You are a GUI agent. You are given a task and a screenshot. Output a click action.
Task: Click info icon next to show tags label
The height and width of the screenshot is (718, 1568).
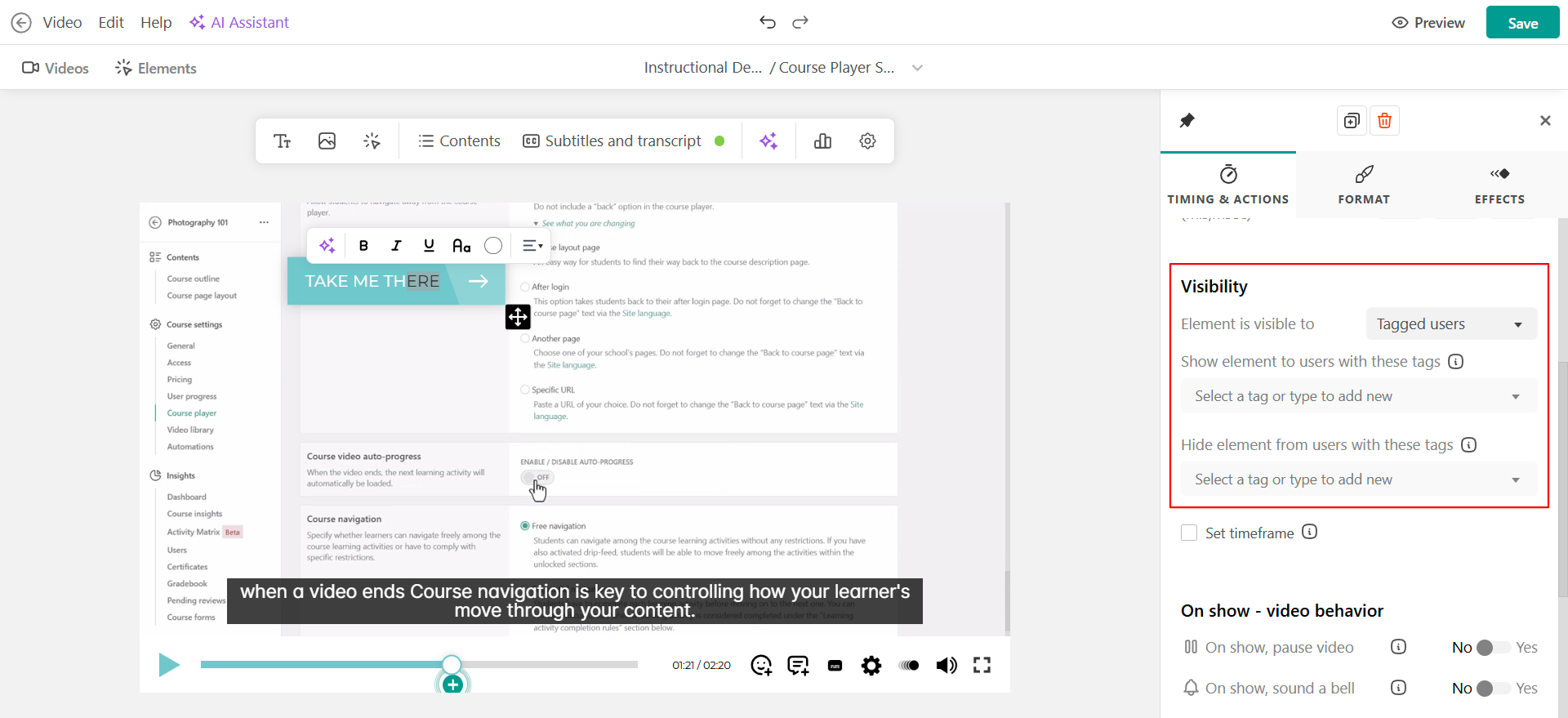click(1455, 361)
